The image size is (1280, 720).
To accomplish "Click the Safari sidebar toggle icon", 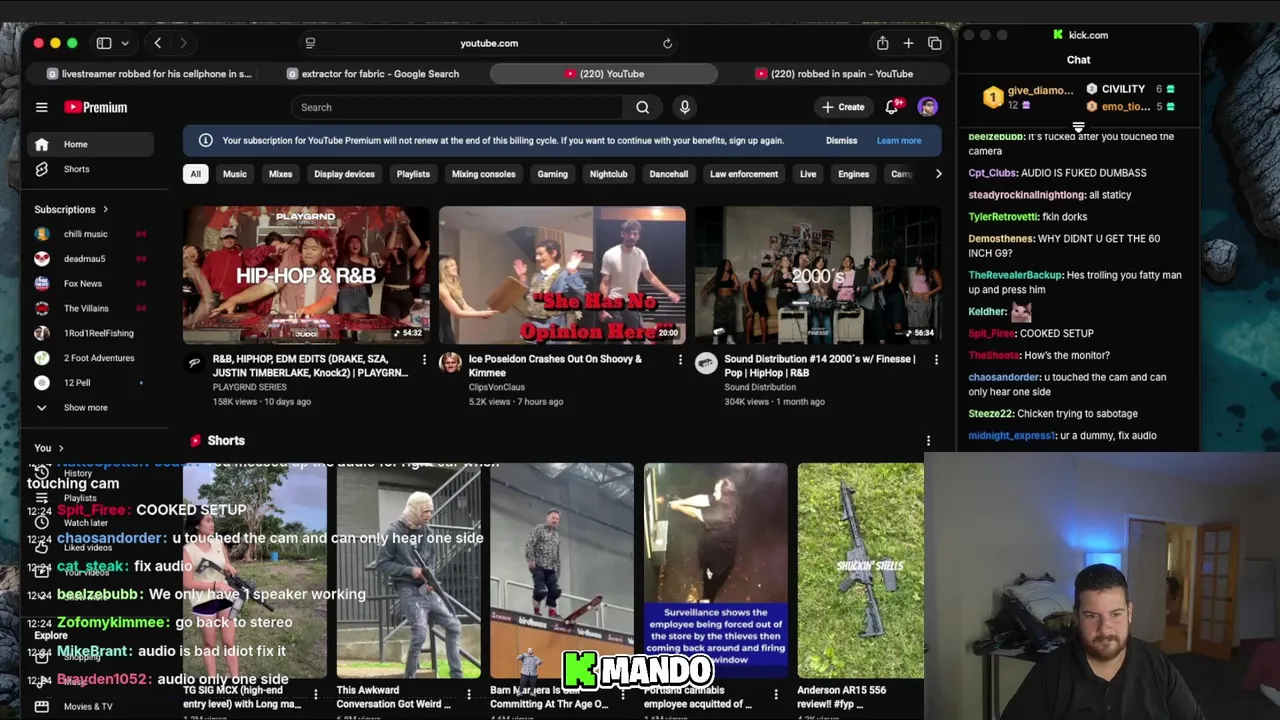I will click(x=104, y=43).
